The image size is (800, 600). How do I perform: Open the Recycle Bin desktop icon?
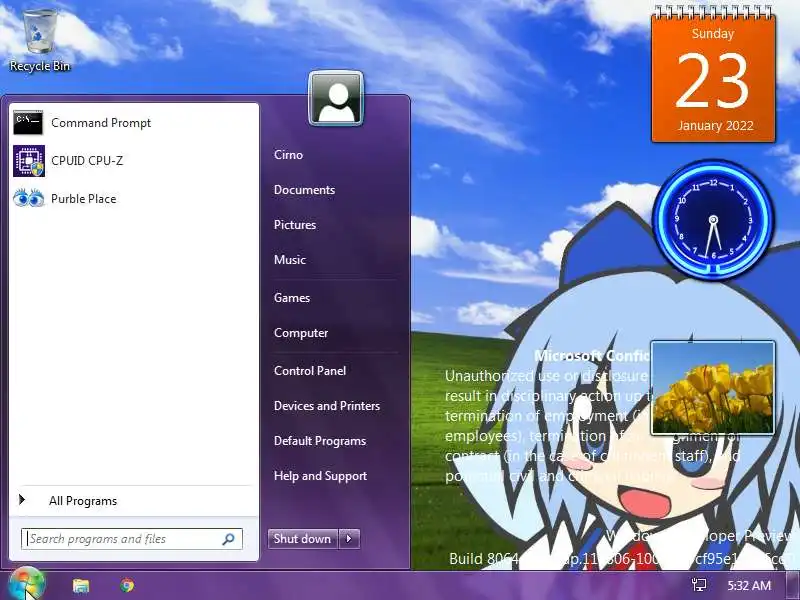pos(40,41)
